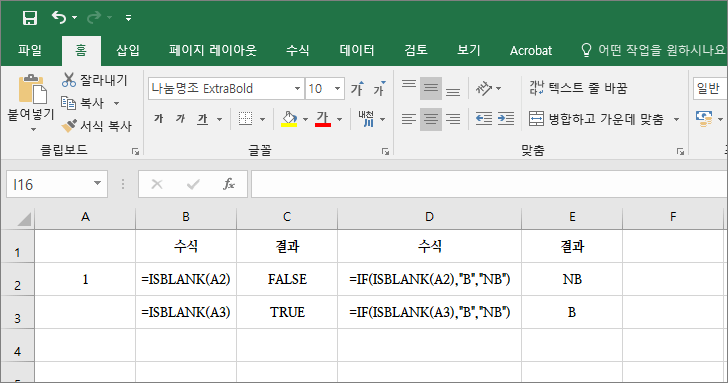Click the 붙여넣기 paste clipboard icon

pos(32,89)
